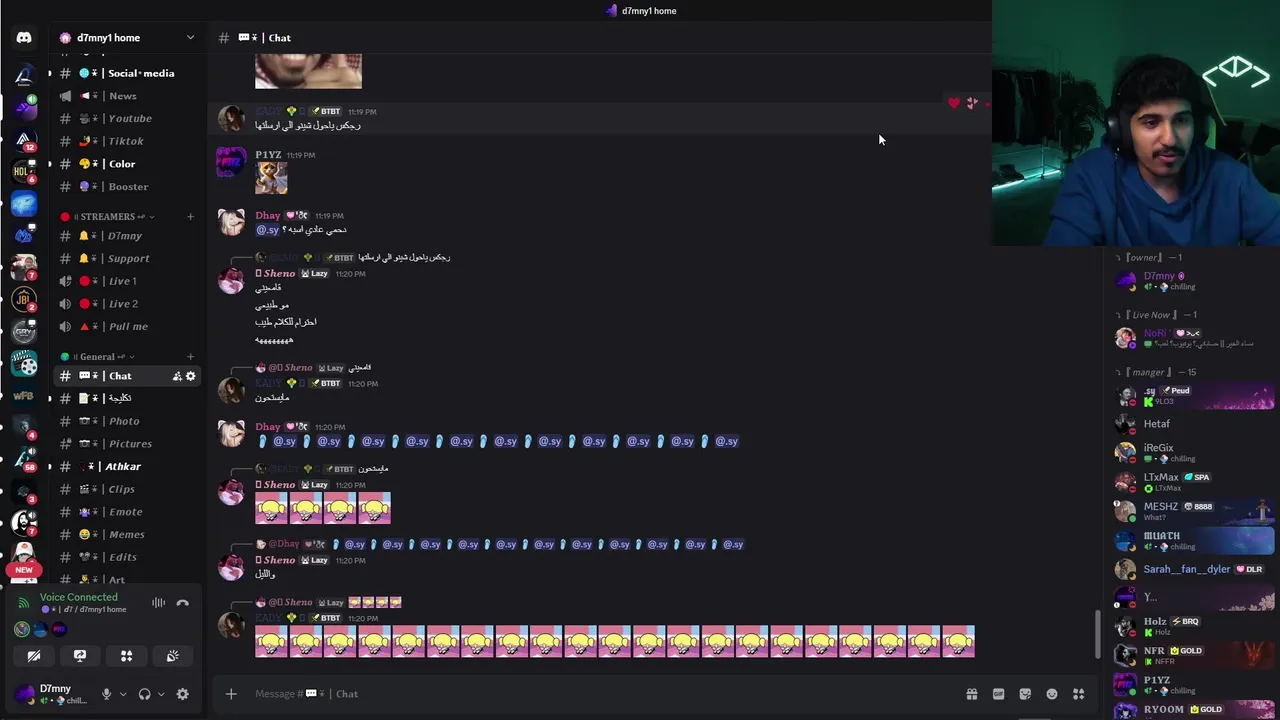
Task: Open Pictures channel
Action: point(128,444)
